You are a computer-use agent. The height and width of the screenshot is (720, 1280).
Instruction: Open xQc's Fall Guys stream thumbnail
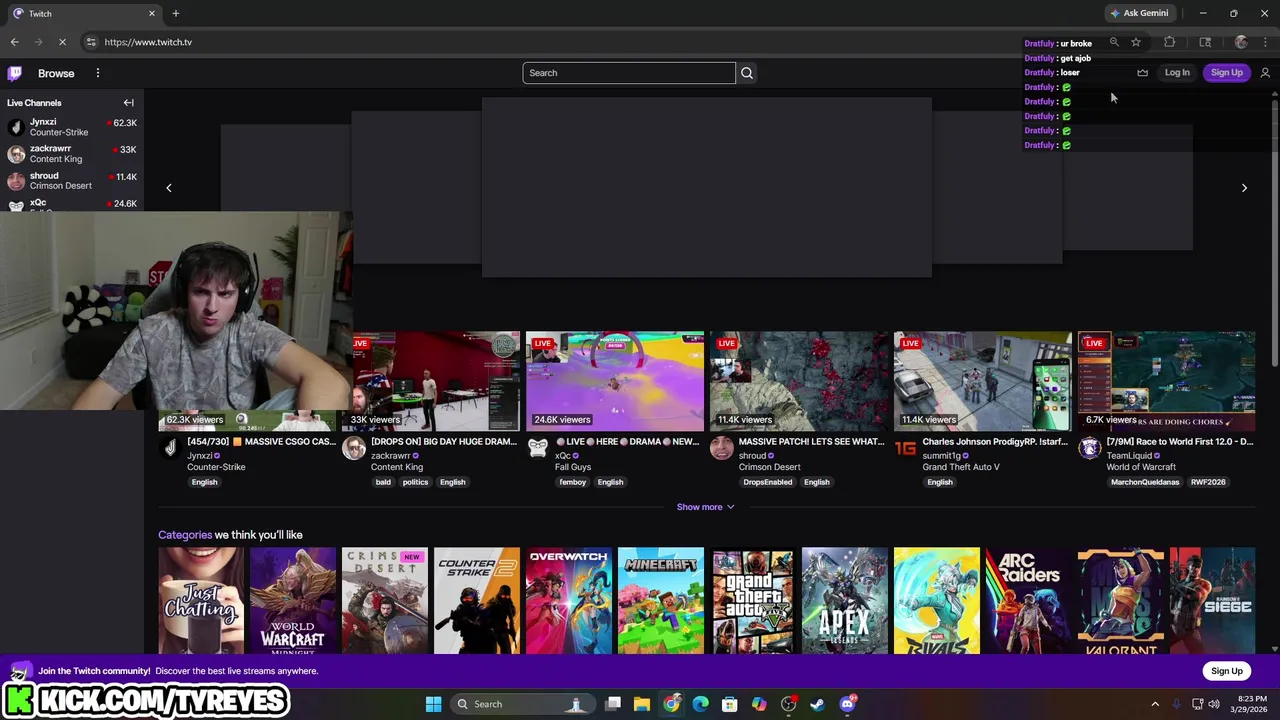click(615, 381)
